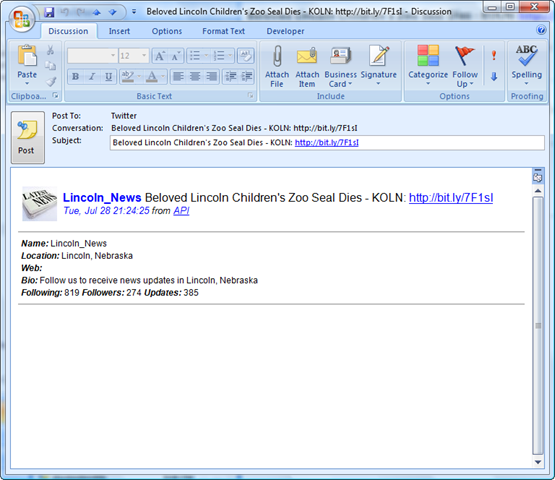This screenshot has height=480, width=555.
Task: Toggle Bold formatting
Action: pos(75,76)
